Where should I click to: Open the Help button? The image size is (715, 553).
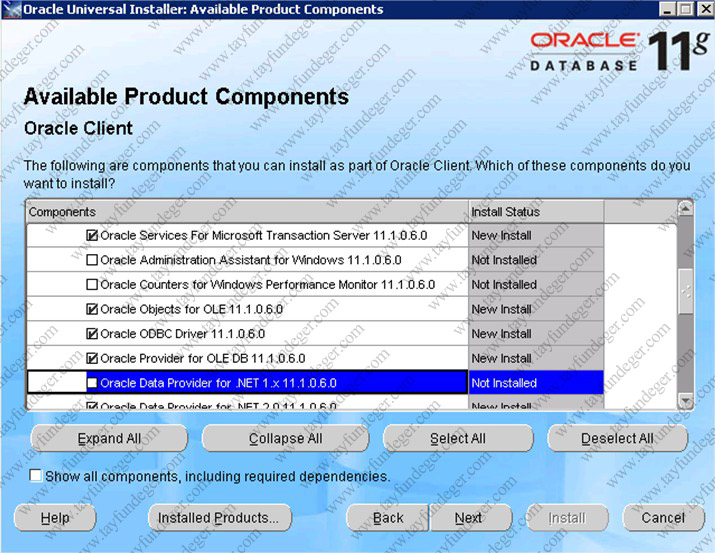[55, 518]
